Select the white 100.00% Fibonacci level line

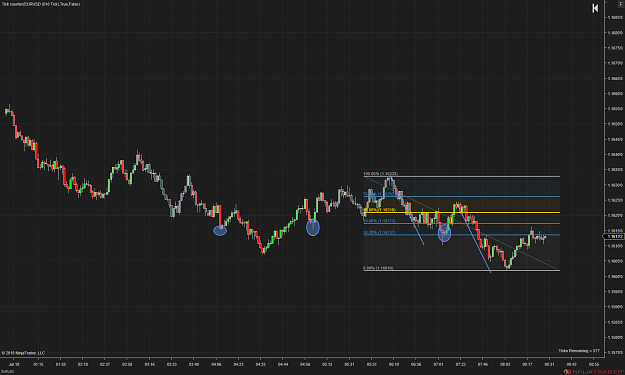pyautogui.click(x=462, y=176)
